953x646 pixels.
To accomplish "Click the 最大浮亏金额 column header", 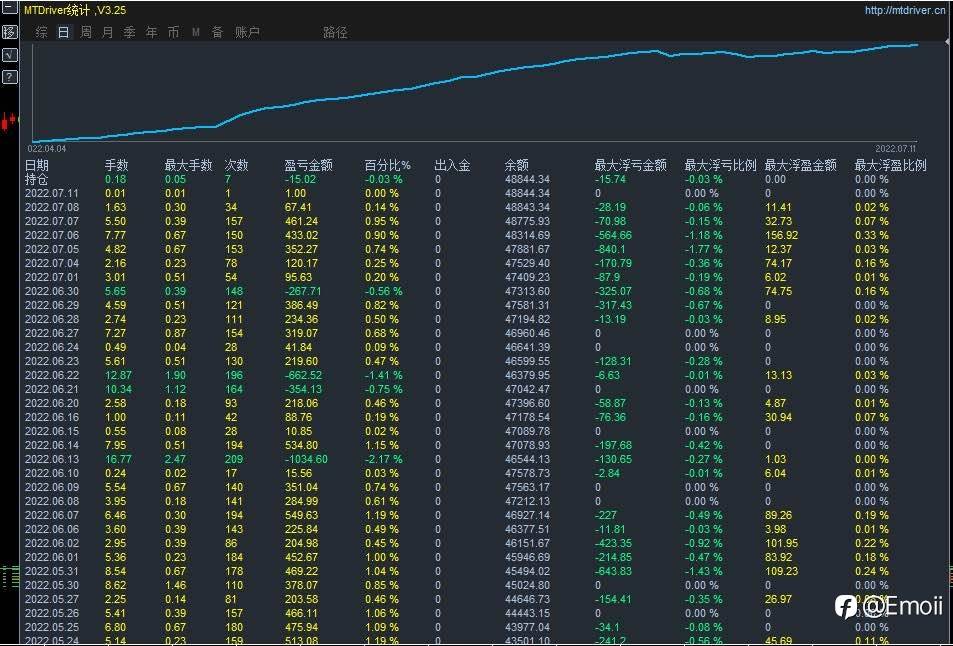I will (x=630, y=165).
